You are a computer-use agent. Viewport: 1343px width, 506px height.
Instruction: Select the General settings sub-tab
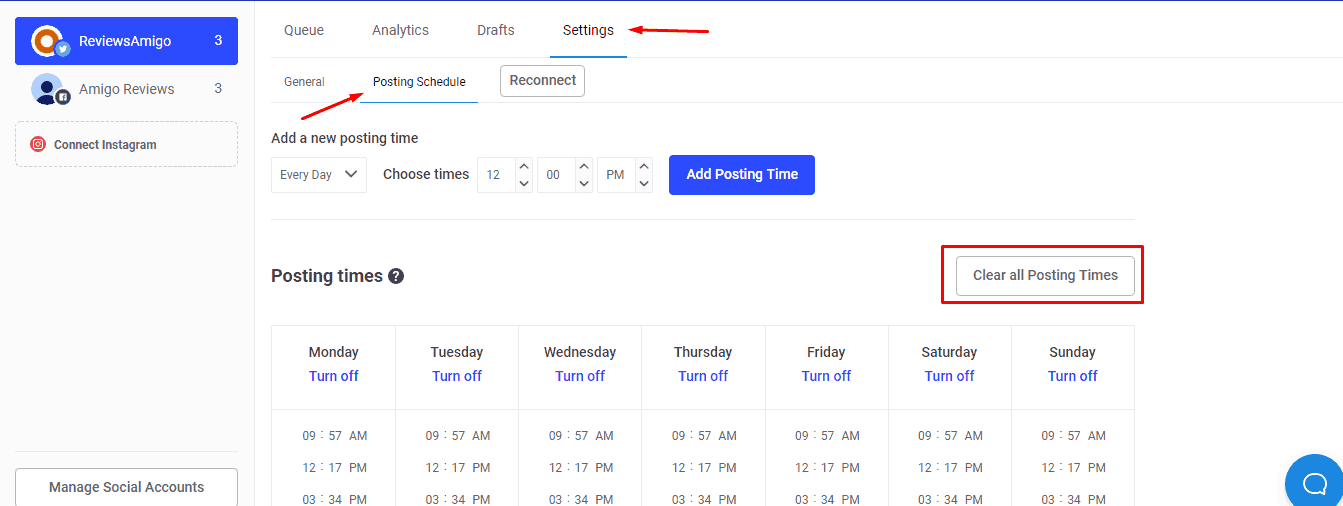[304, 82]
